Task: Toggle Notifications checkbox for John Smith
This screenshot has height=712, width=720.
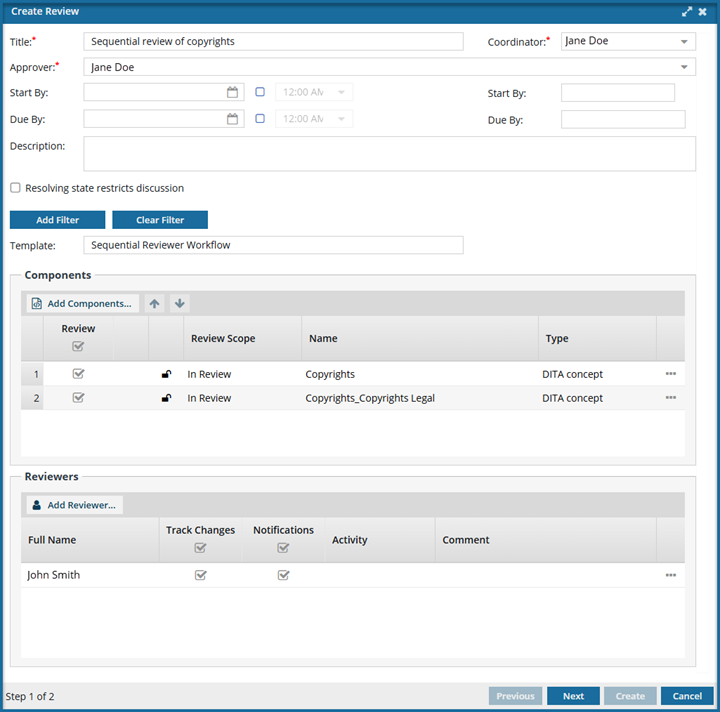Action: 283,575
